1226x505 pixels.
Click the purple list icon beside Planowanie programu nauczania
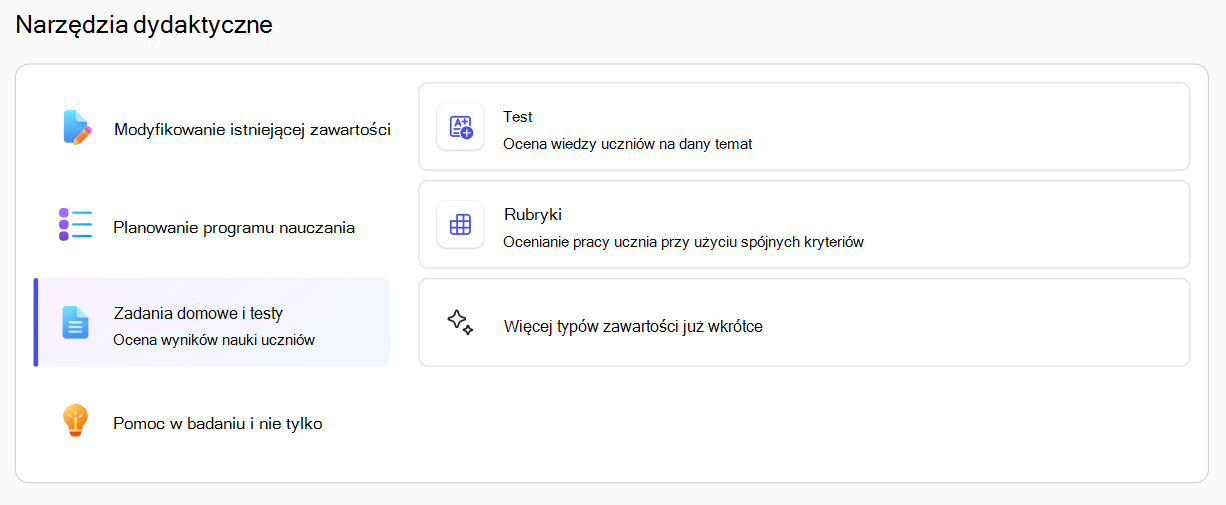pos(75,225)
